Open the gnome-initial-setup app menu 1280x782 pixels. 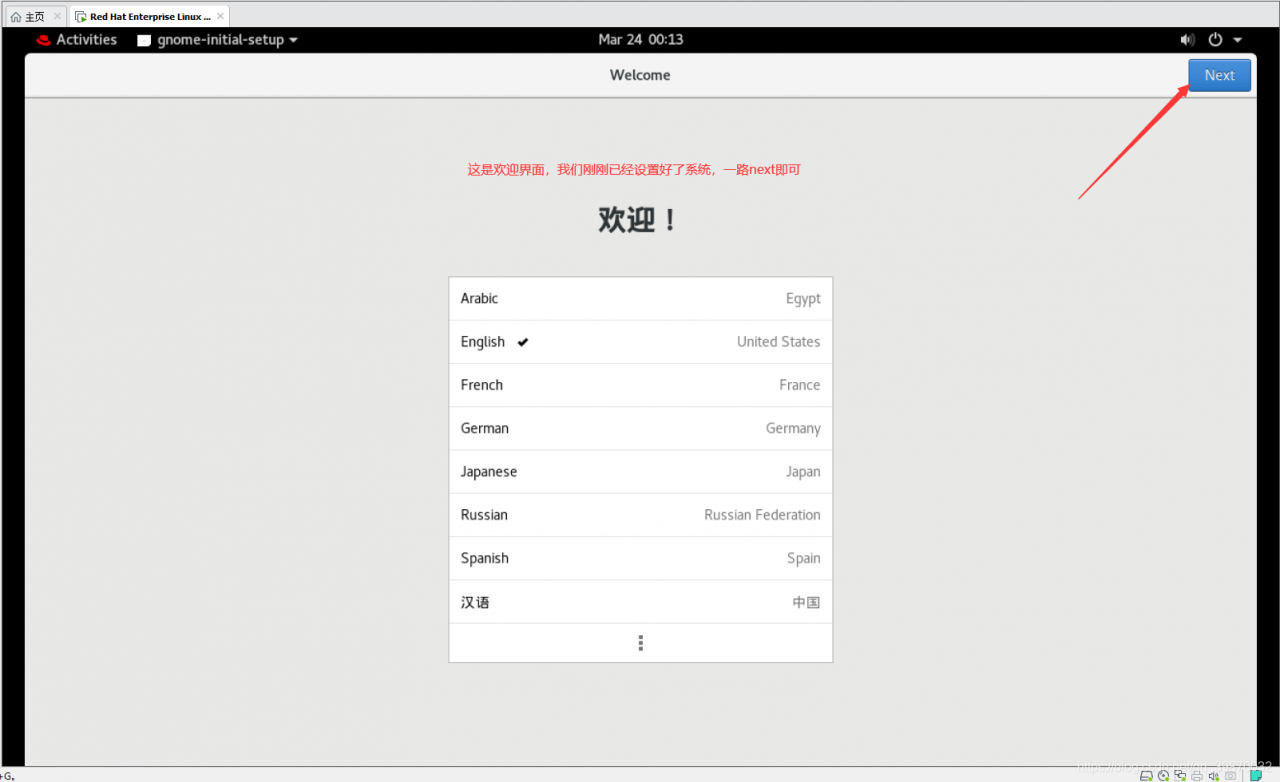[x=217, y=40]
